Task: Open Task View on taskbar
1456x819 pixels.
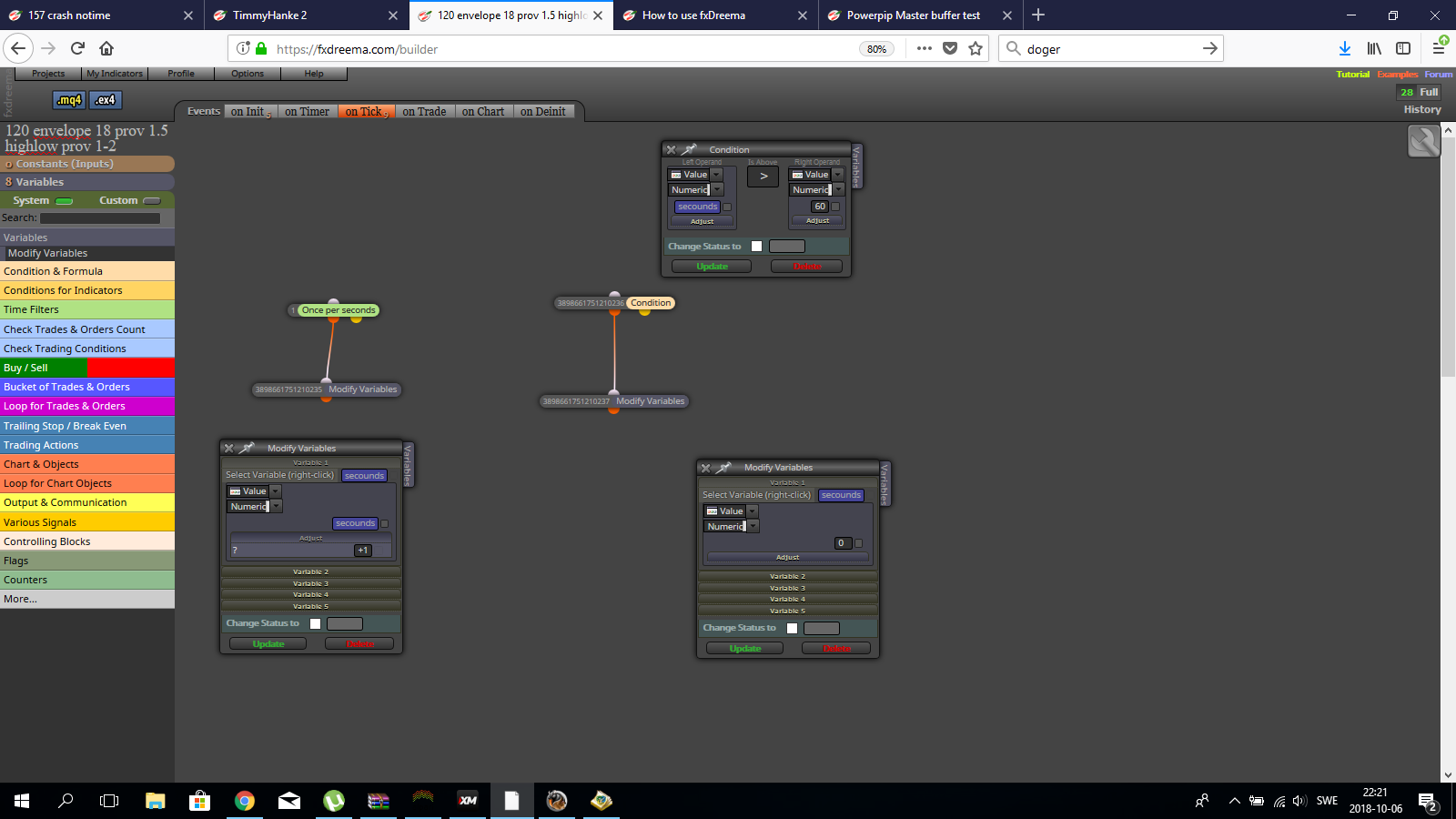Action: point(109,801)
